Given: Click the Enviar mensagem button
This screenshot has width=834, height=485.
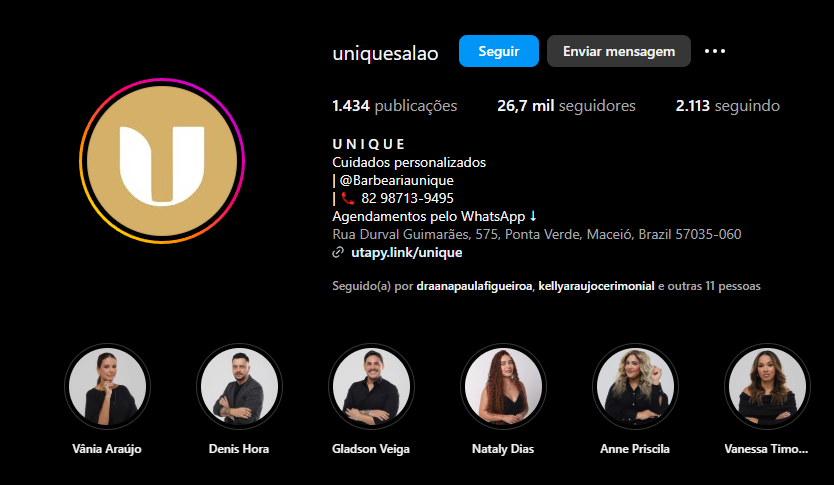Looking at the screenshot, I should (619, 51).
